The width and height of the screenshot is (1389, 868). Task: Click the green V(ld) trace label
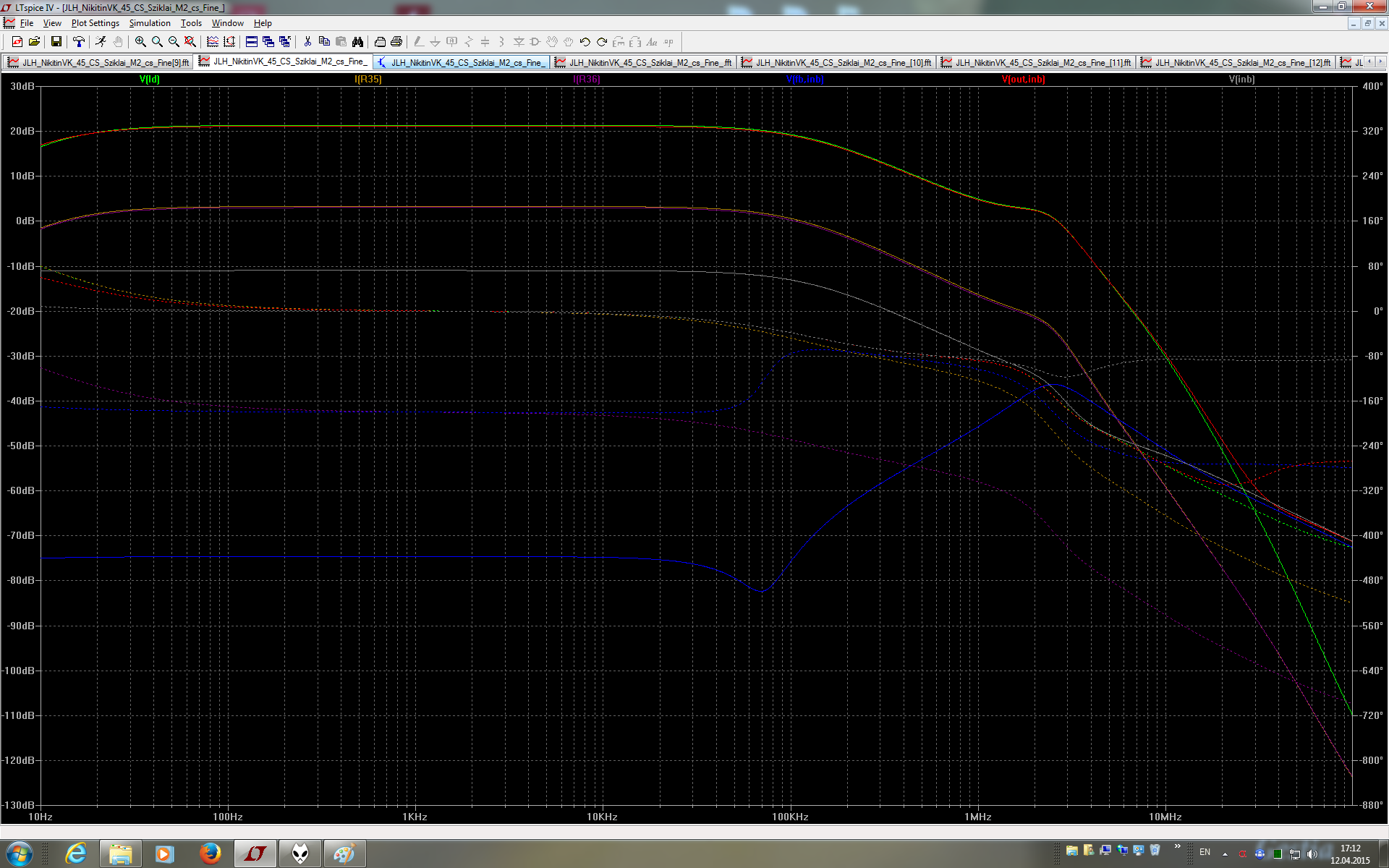(x=150, y=79)
